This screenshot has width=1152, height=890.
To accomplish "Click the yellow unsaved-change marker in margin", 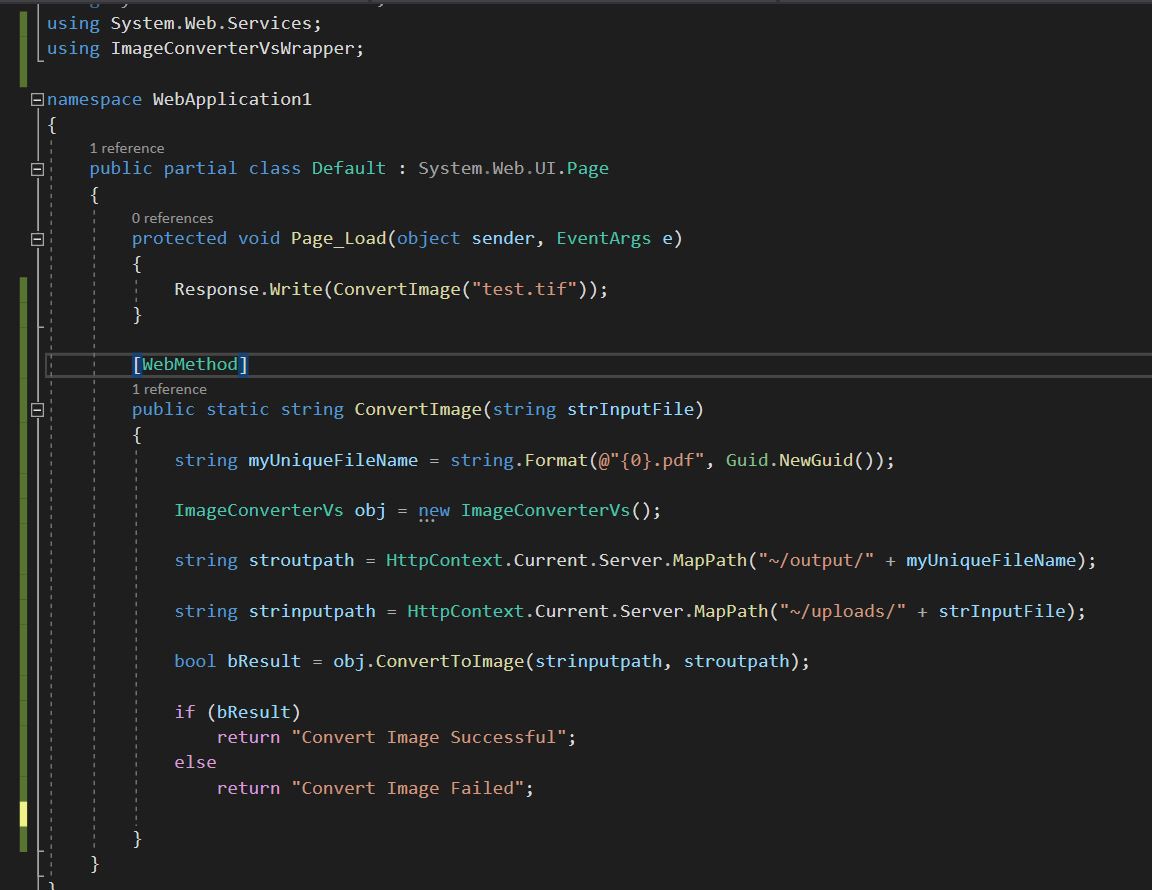I will pos(23,814).
